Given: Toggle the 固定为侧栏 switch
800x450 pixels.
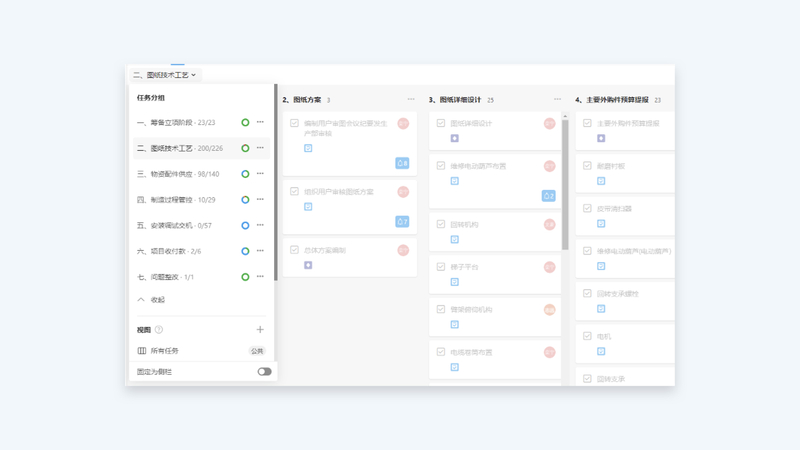Looking at the screenshot, I should [x=264, y=372].
